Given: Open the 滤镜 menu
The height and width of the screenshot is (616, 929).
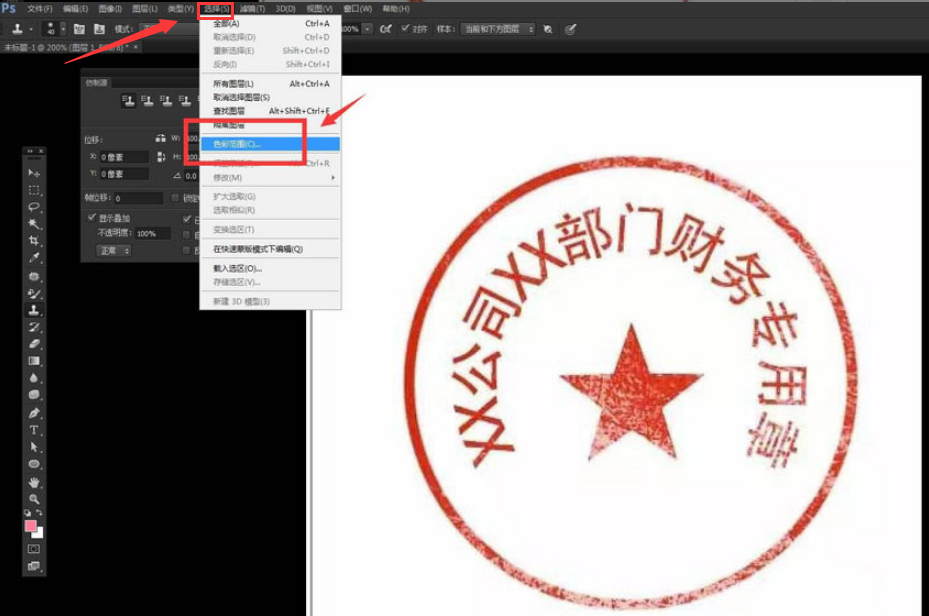Looking at the screenshot, I should click(253, 9).
